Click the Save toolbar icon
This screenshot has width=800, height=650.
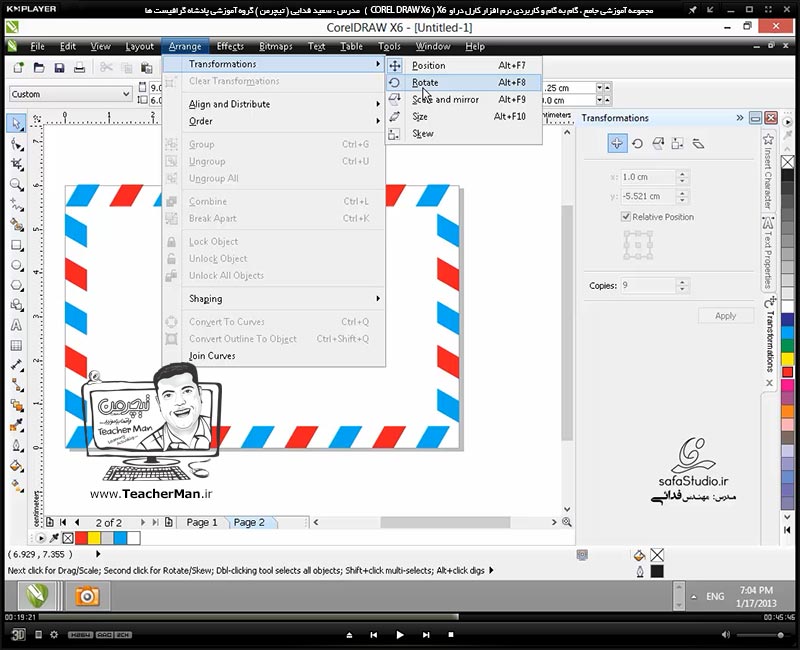point(59,67)
